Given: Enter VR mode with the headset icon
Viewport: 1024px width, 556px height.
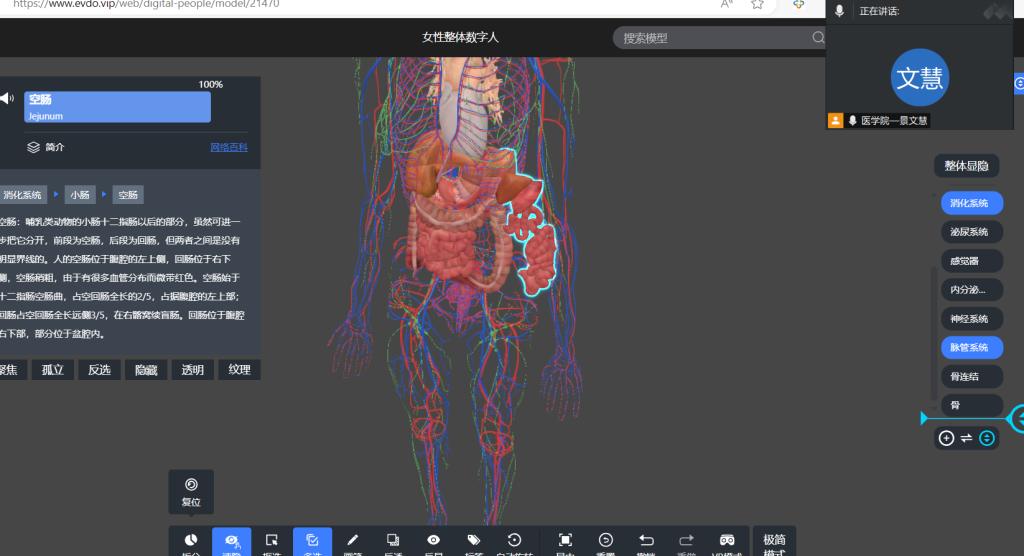Looking at the screenshot, I should [727, 539].
